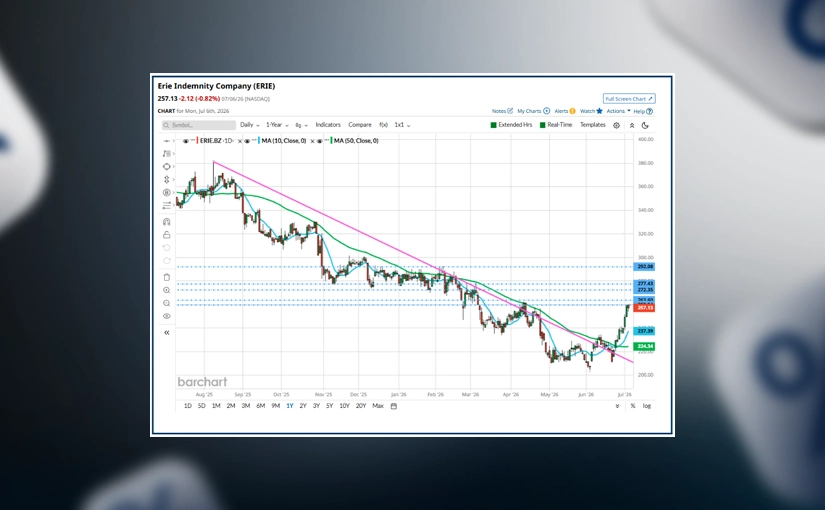This screenshot has width=825, height=510.
Task: Remove MA (50) via the X before its eye
Action: coord(313,141)
